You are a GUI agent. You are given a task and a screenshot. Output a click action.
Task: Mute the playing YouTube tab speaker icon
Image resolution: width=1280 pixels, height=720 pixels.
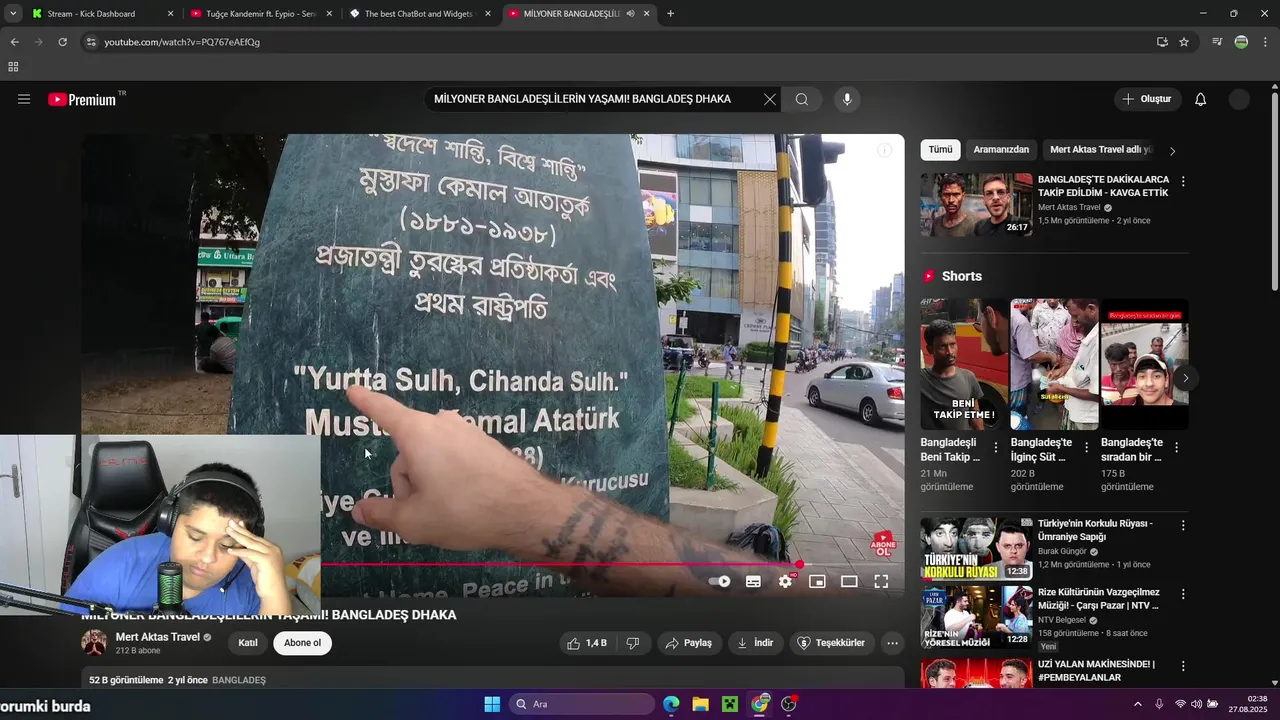630,14
